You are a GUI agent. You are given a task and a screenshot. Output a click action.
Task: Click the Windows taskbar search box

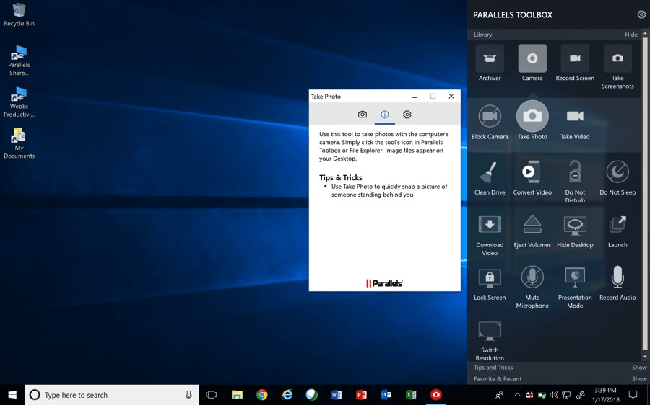[x=108, y=395]
